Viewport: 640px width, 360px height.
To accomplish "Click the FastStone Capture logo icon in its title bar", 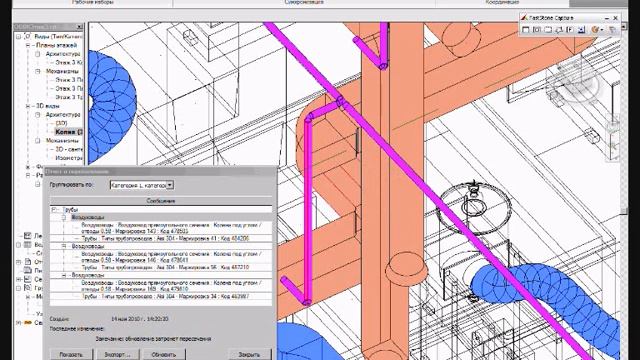I will (524, 18).
